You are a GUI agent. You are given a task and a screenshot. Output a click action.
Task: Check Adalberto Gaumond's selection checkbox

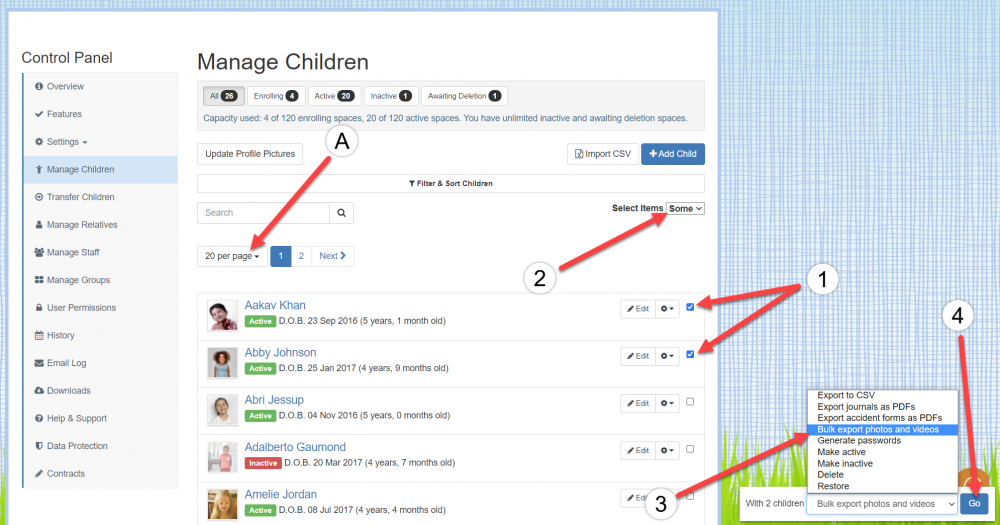690,449
